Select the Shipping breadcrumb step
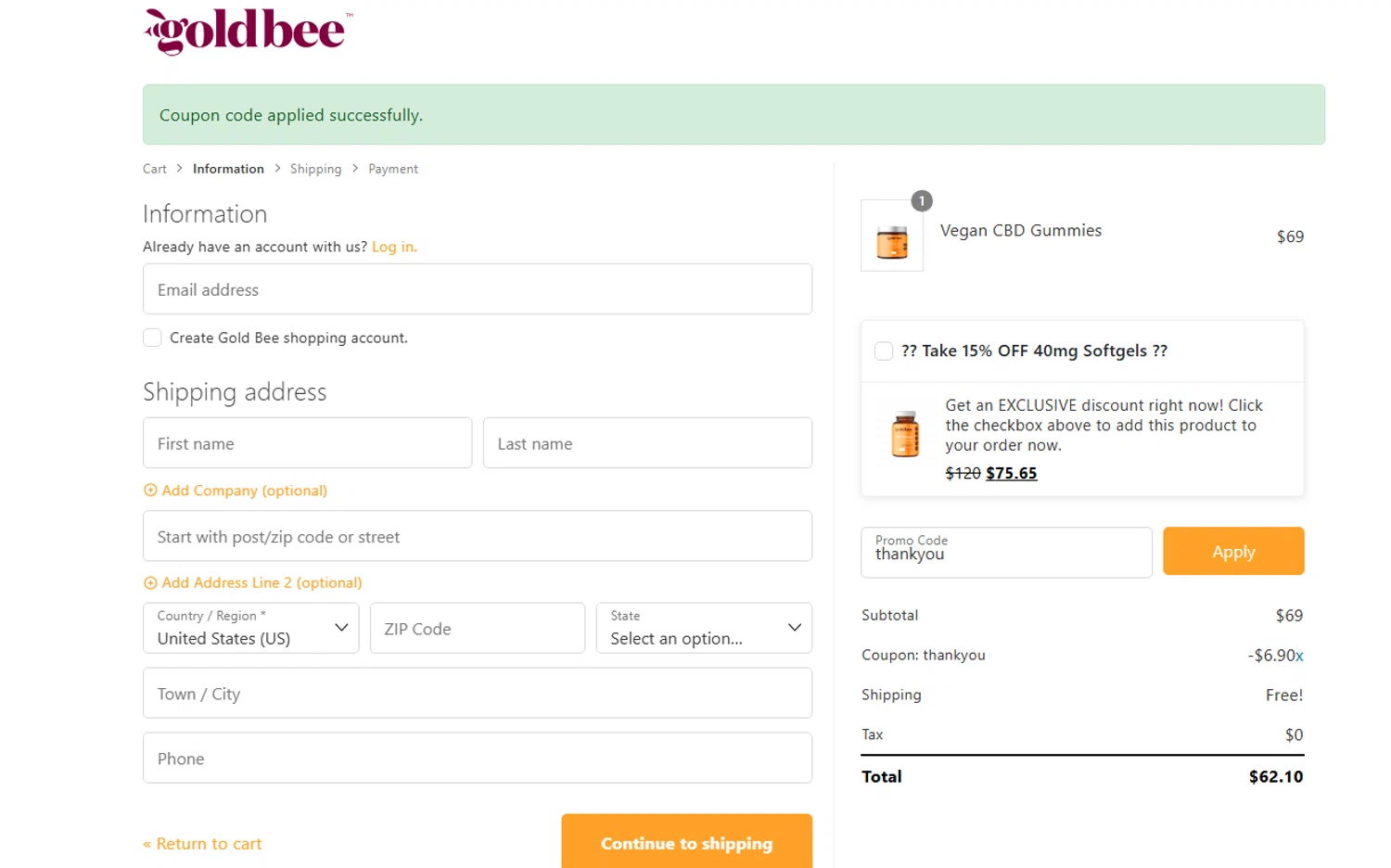This screenshot has width=1391, height=868. (x=315, y=169)
